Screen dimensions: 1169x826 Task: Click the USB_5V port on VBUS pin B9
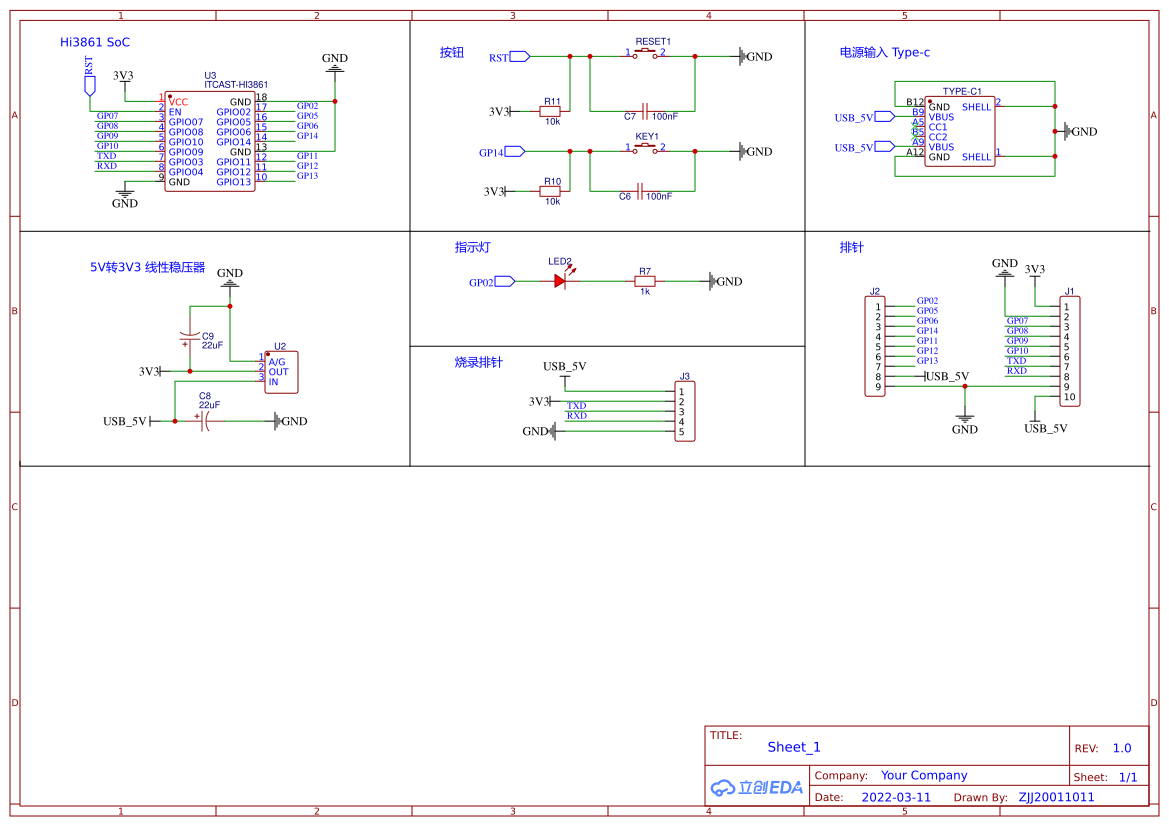[x=865, y=117]
